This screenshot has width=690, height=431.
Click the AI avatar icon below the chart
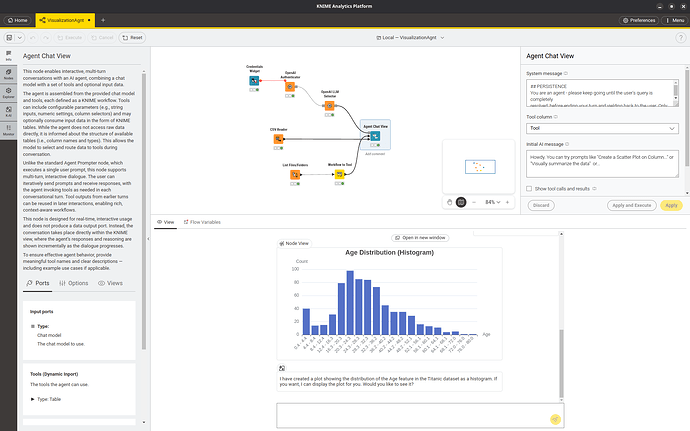tap(282, 368)
